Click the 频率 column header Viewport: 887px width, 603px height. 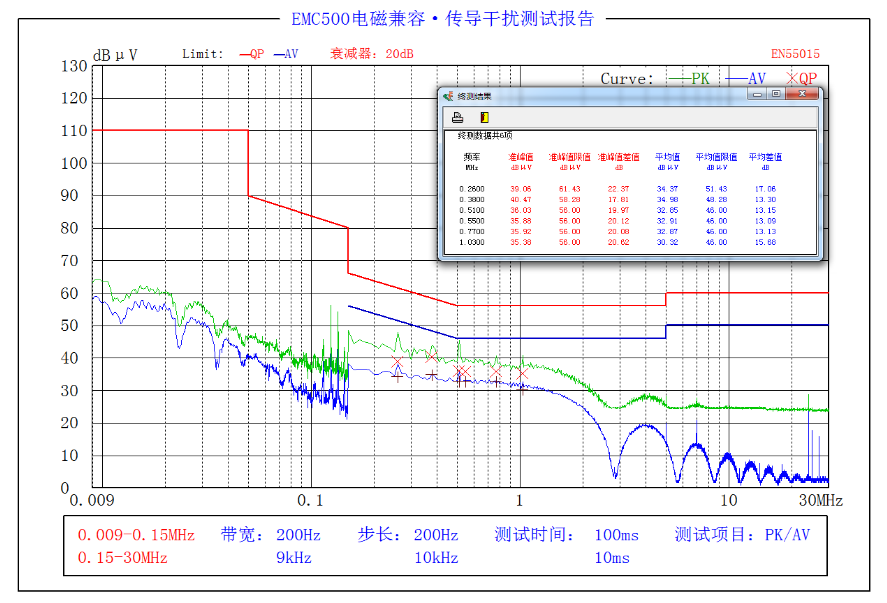pos(472,157)
